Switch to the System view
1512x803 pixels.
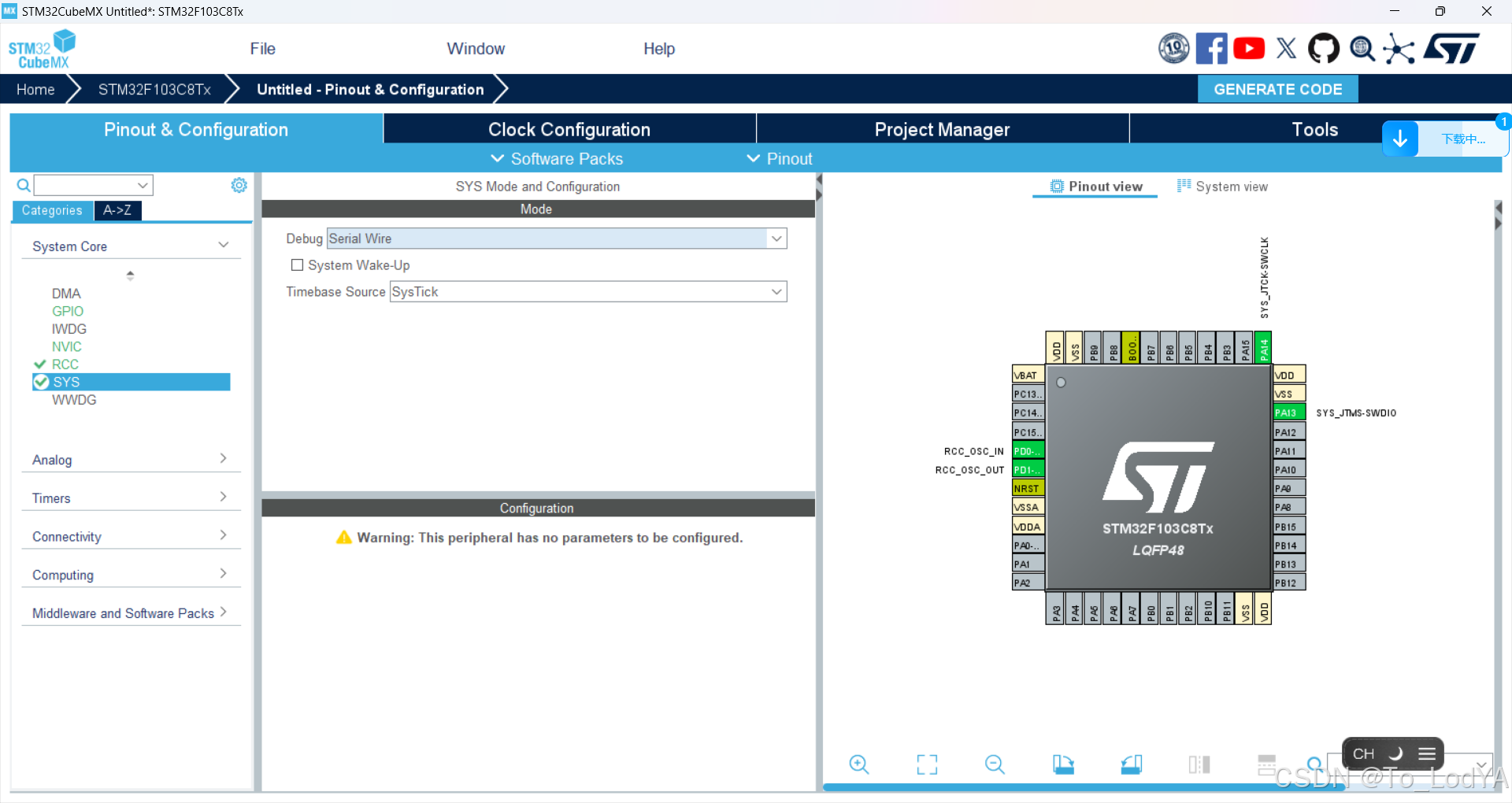tap(1222, 187)
